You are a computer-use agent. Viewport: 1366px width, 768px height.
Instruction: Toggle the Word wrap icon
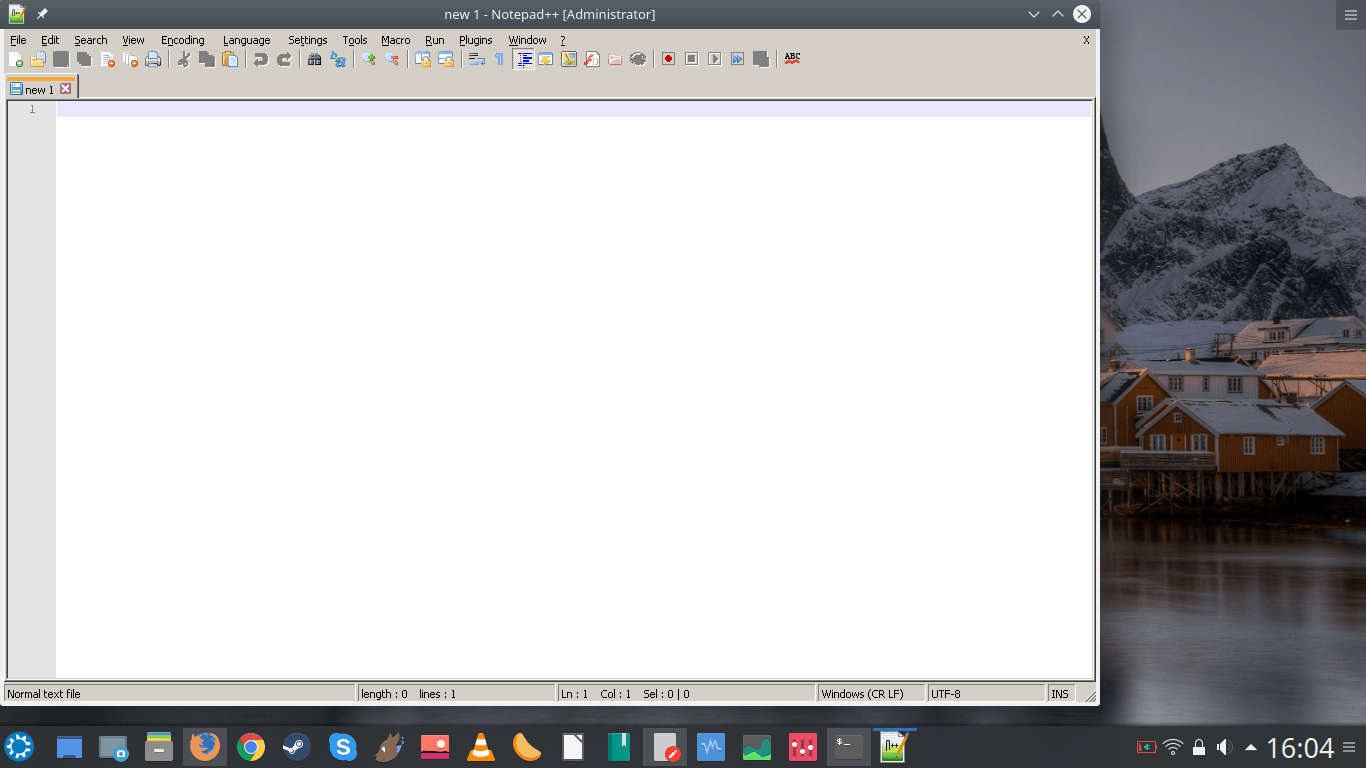click(477, 59)
